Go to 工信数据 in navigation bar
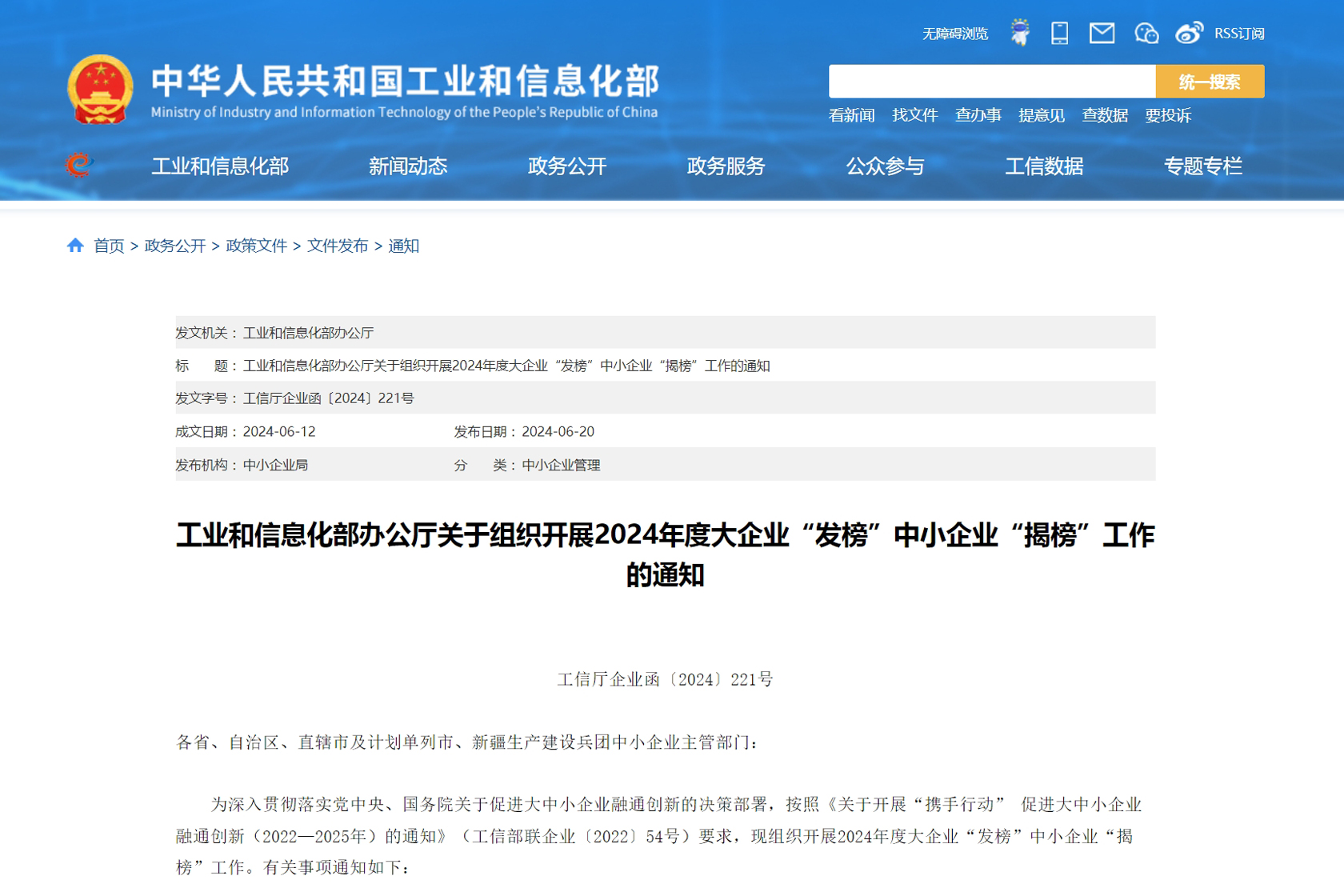 1044,166
